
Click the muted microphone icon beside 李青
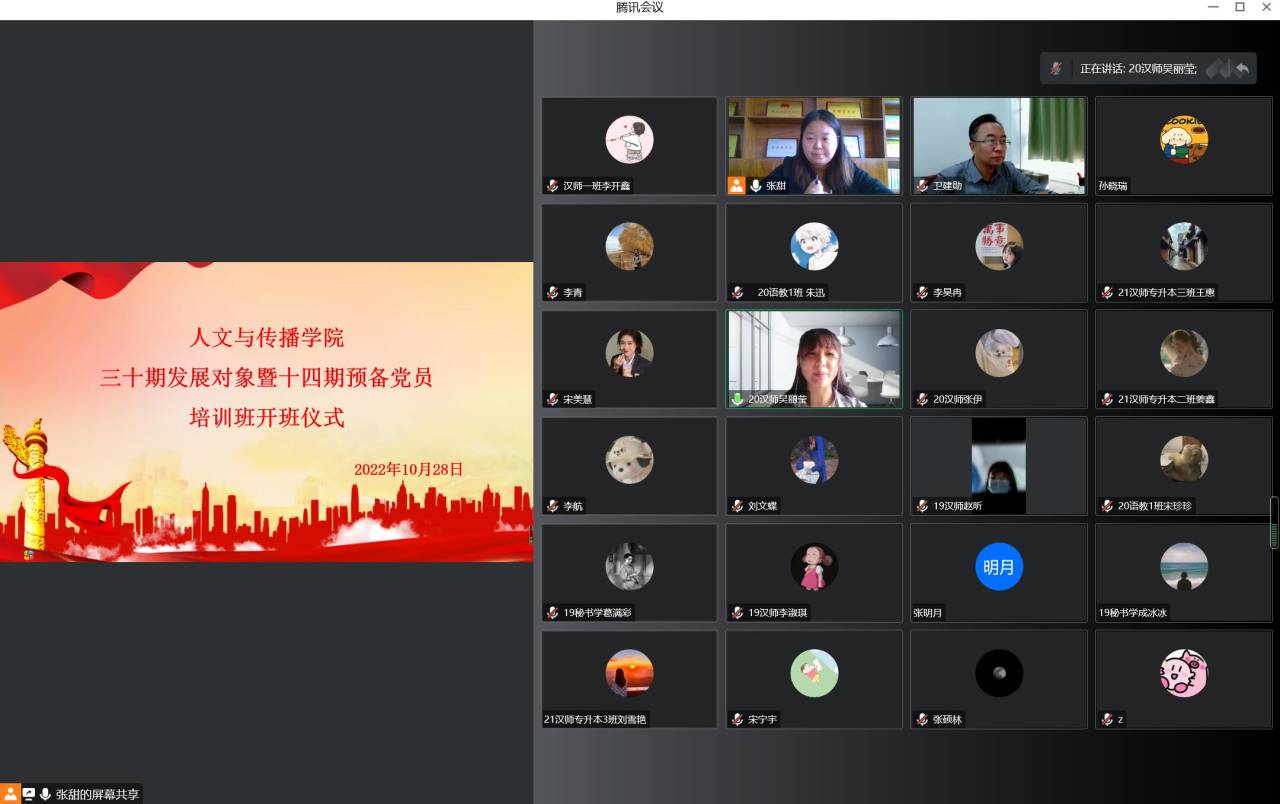(552, 293)
